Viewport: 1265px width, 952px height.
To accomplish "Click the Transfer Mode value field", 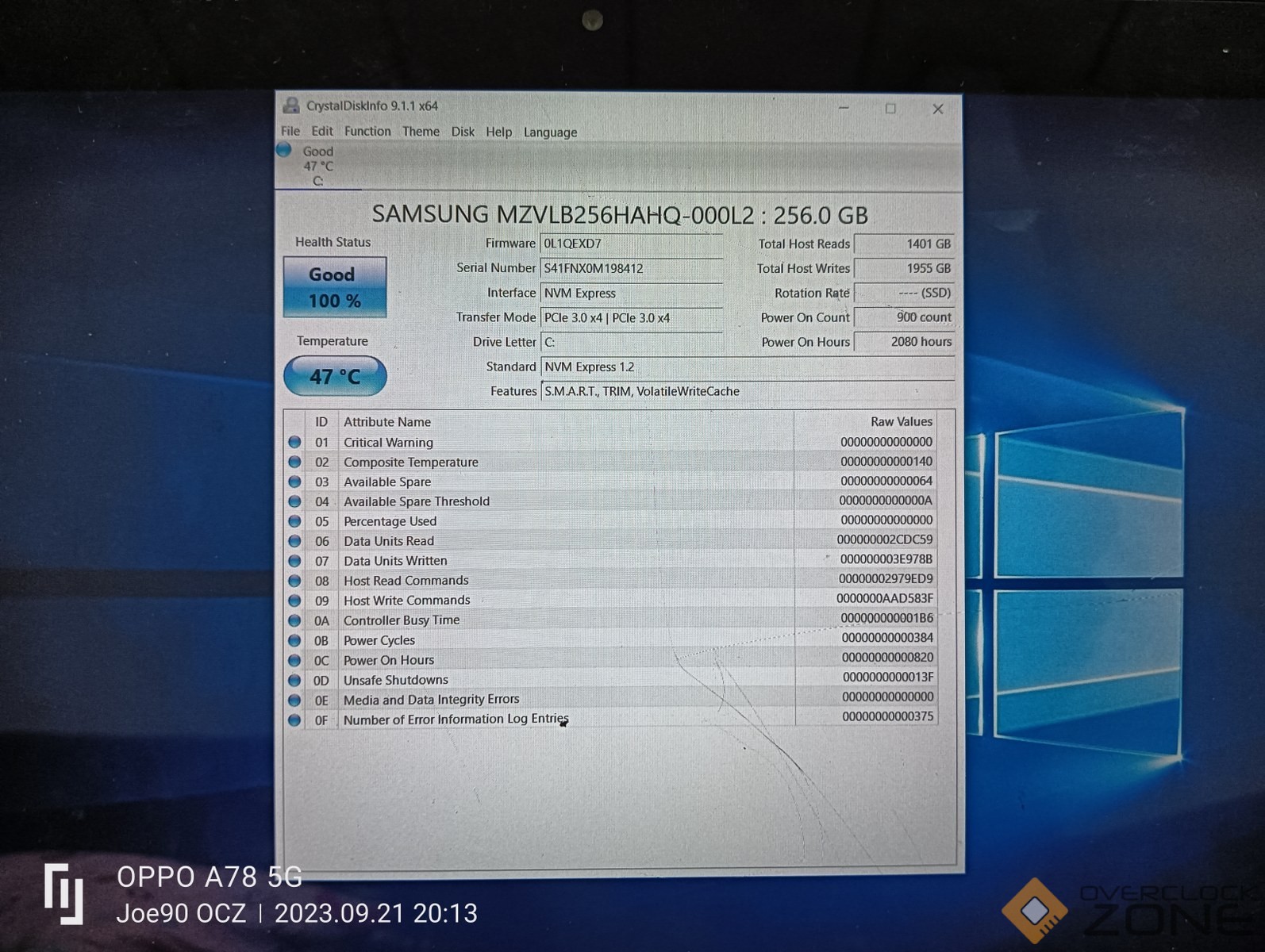I will 632,317.
